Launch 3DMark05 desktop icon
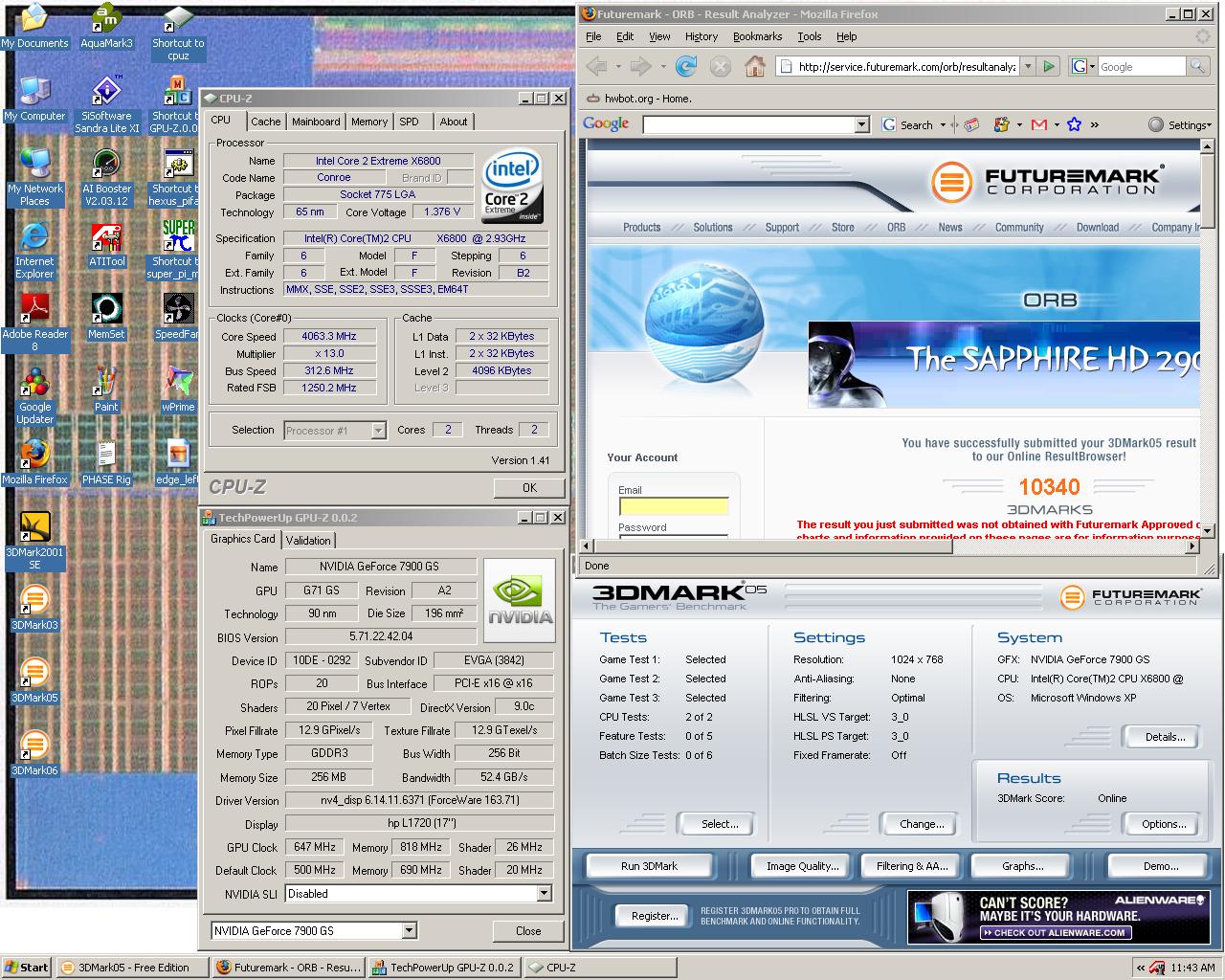Image resolution: width=1225 pixels, height=980 pixels. coord(34,680)
